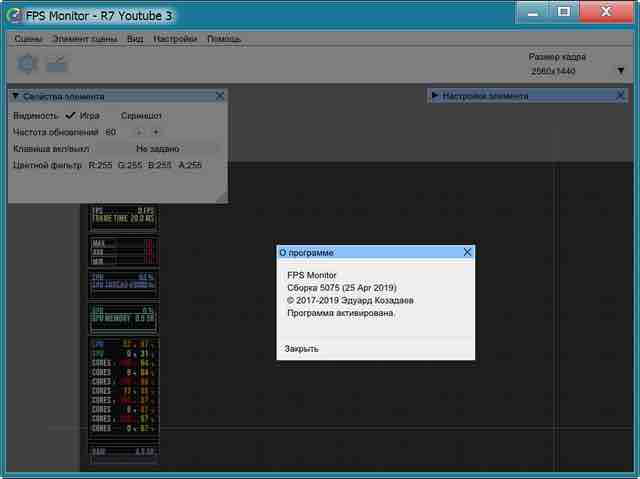This screenshot has height=479, width=640.
Task: Click the FPS Monitor name in About dialog
Action: click(312, 275)
